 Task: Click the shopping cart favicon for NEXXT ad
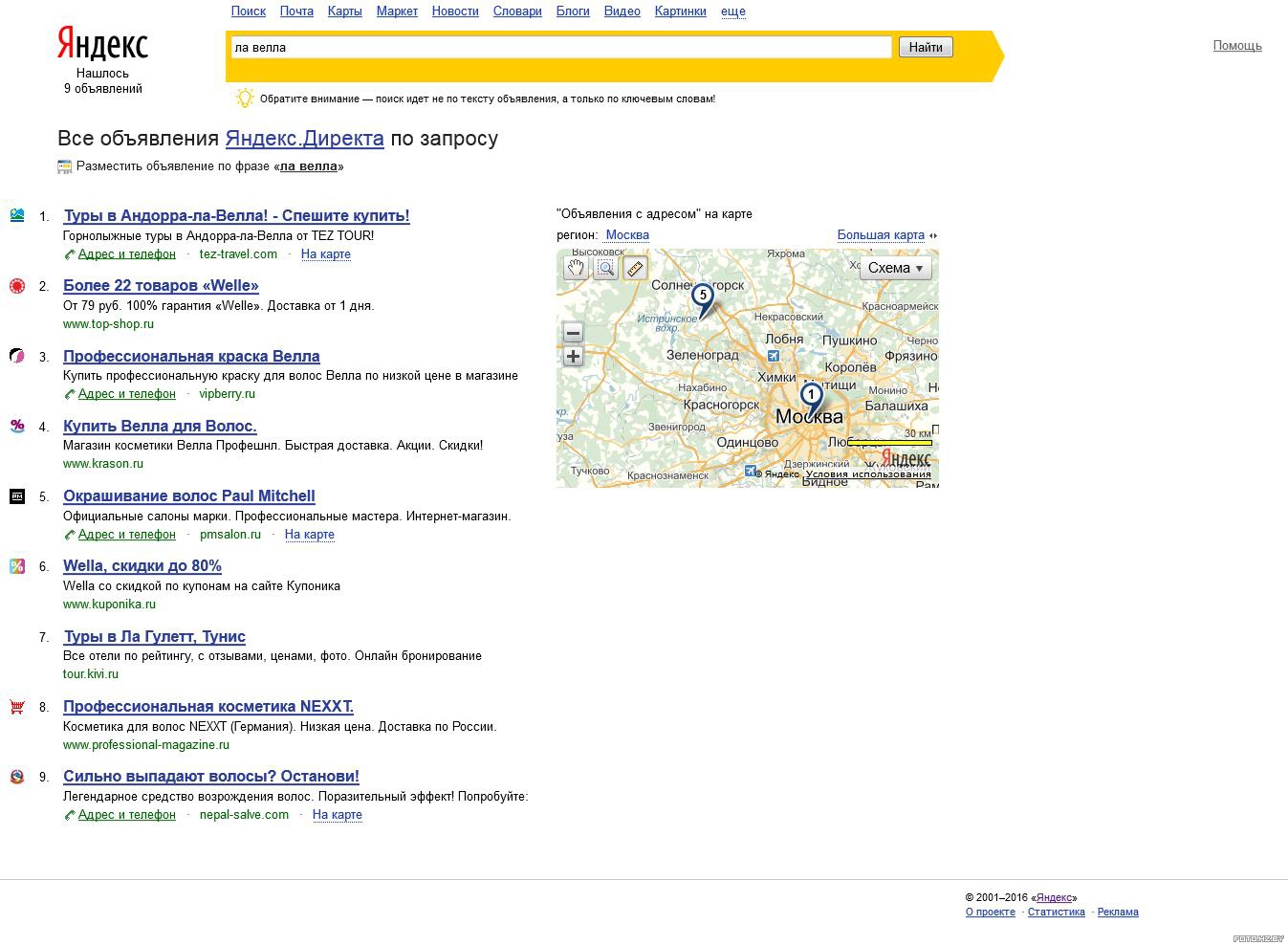coord(17,706)
